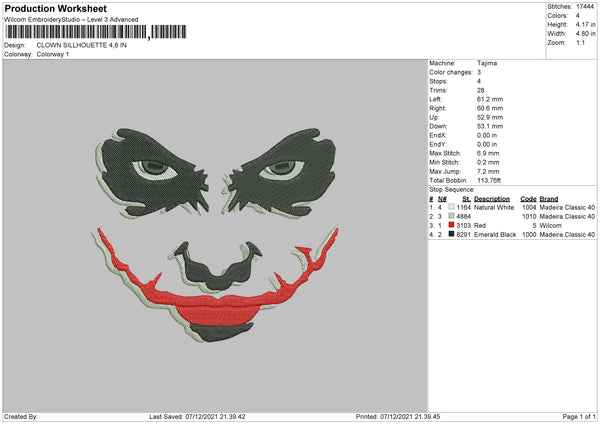The image size is (600, 424).
Task: Click the Production Worksheet title
Action: point(55,8)
